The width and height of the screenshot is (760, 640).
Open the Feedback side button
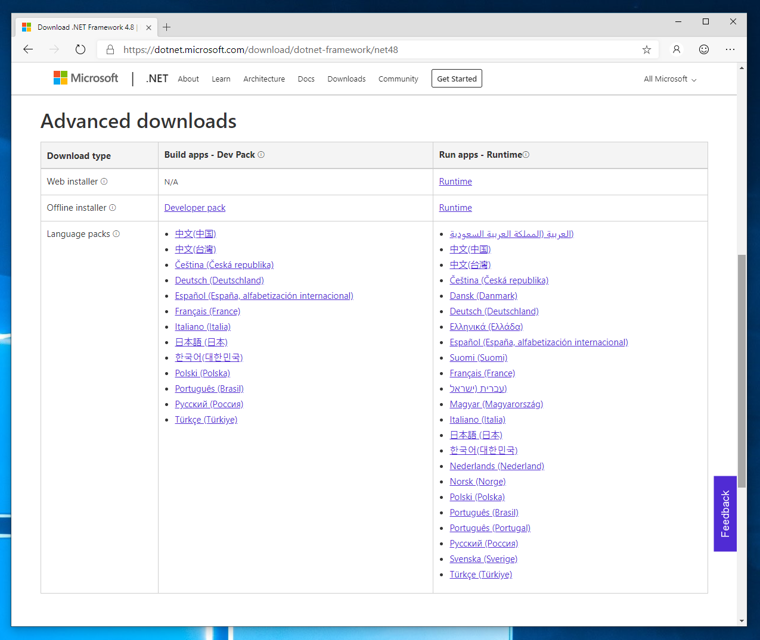pos(725,513)
